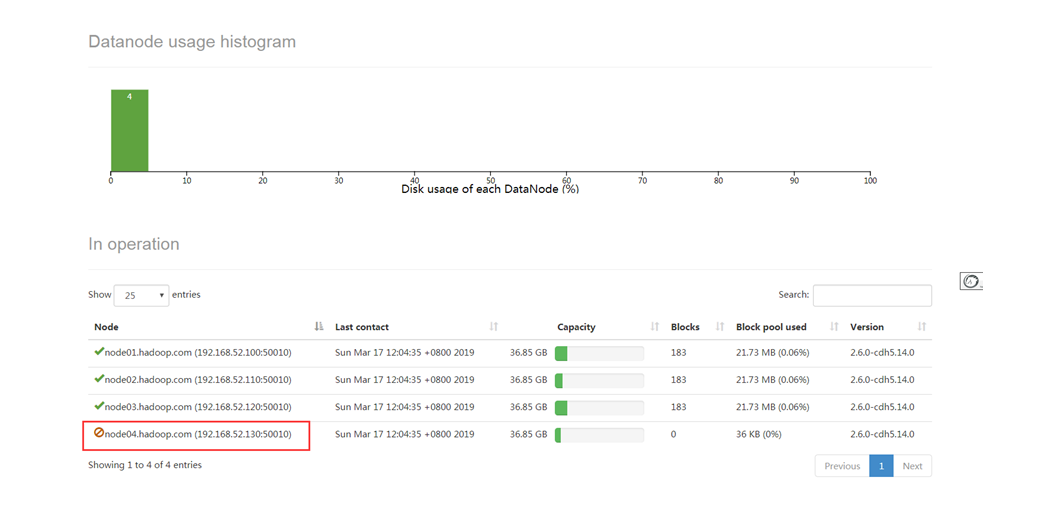
Task: Click capacity usage bar for node01
Action: coord(599,353)
